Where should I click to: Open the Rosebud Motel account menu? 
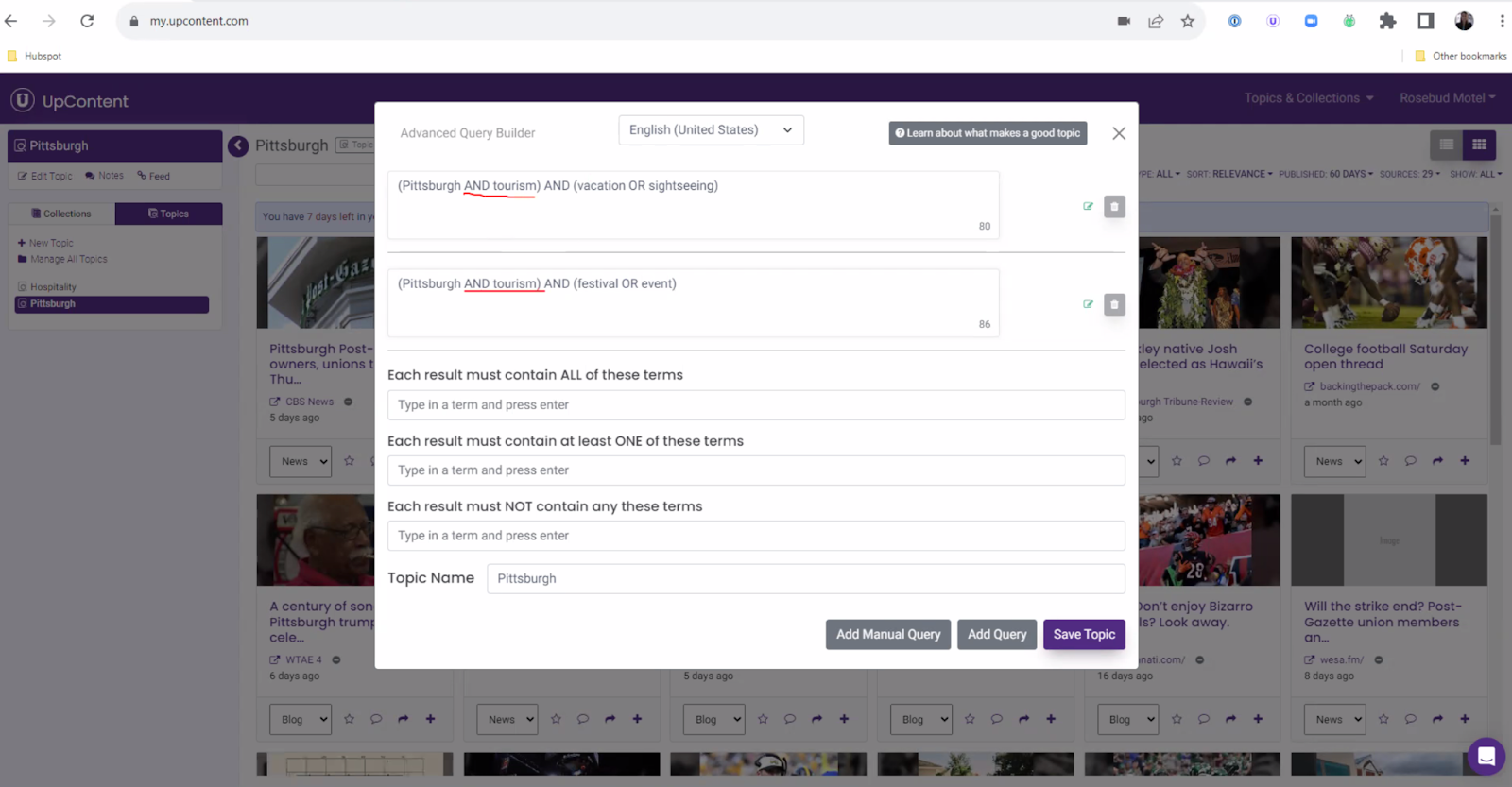pyautogui.click(x=1448, y=98)
